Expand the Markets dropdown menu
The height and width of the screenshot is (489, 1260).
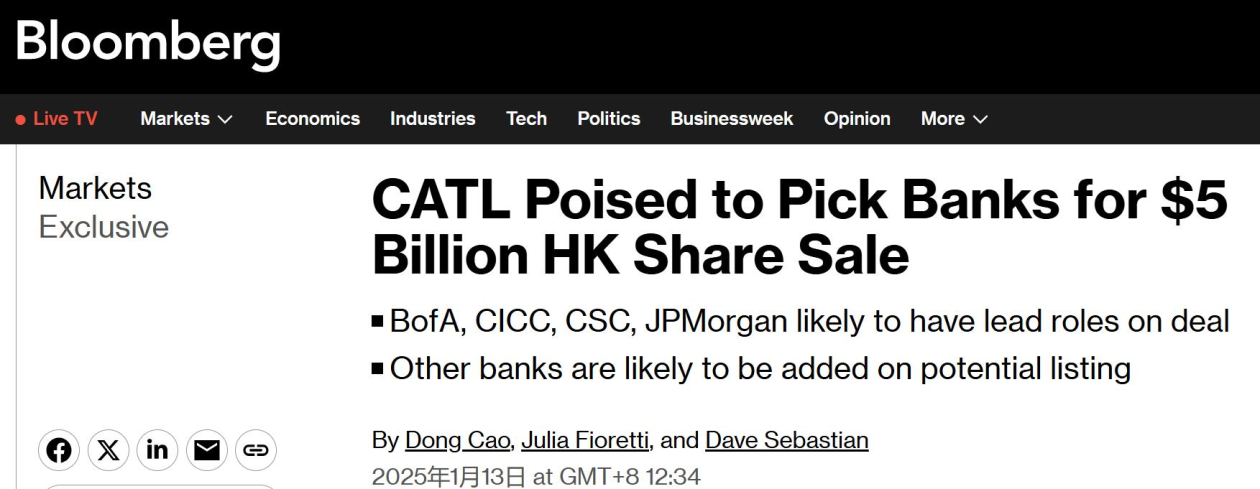point(186,118)
